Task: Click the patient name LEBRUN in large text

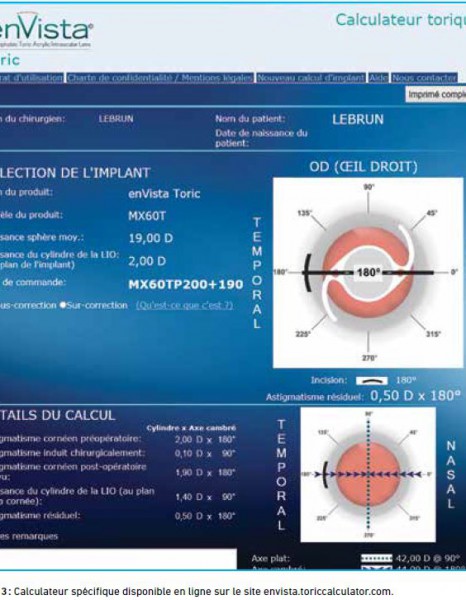Action: tap(358, 120)
